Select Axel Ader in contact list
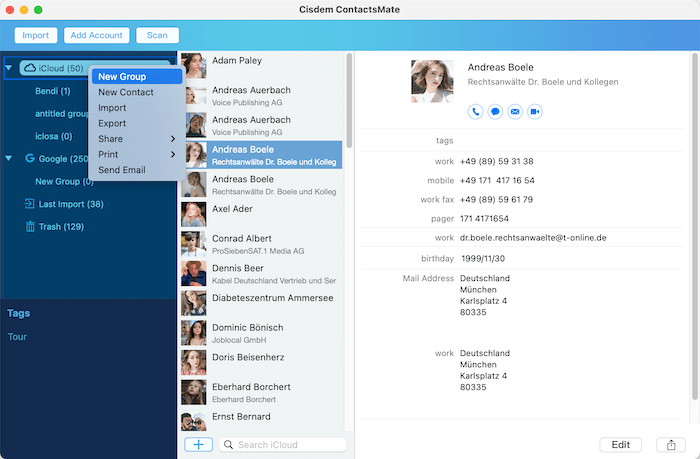 coord(262,214)
